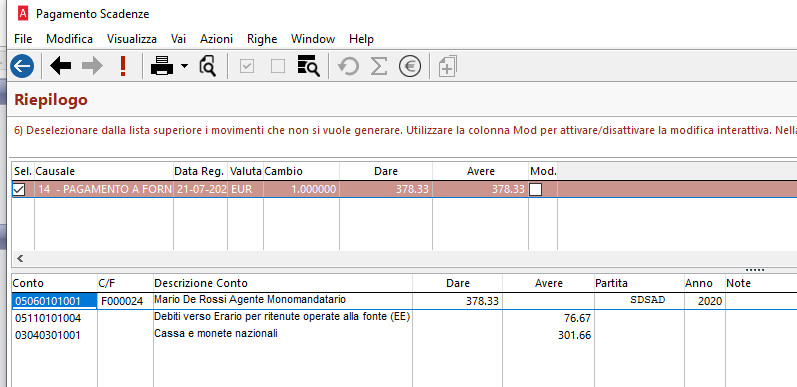Select cell '14 - PAGAMENTO A FORN'
797x387 pixels.
[104, 190]
